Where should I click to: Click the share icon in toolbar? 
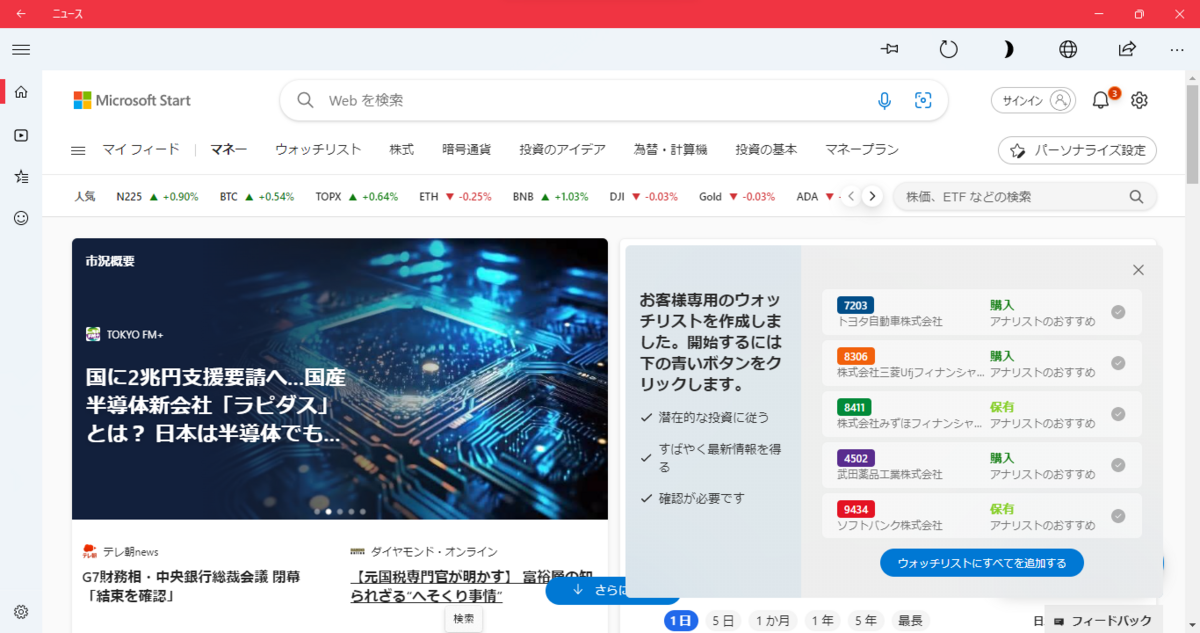[1127, 49]
